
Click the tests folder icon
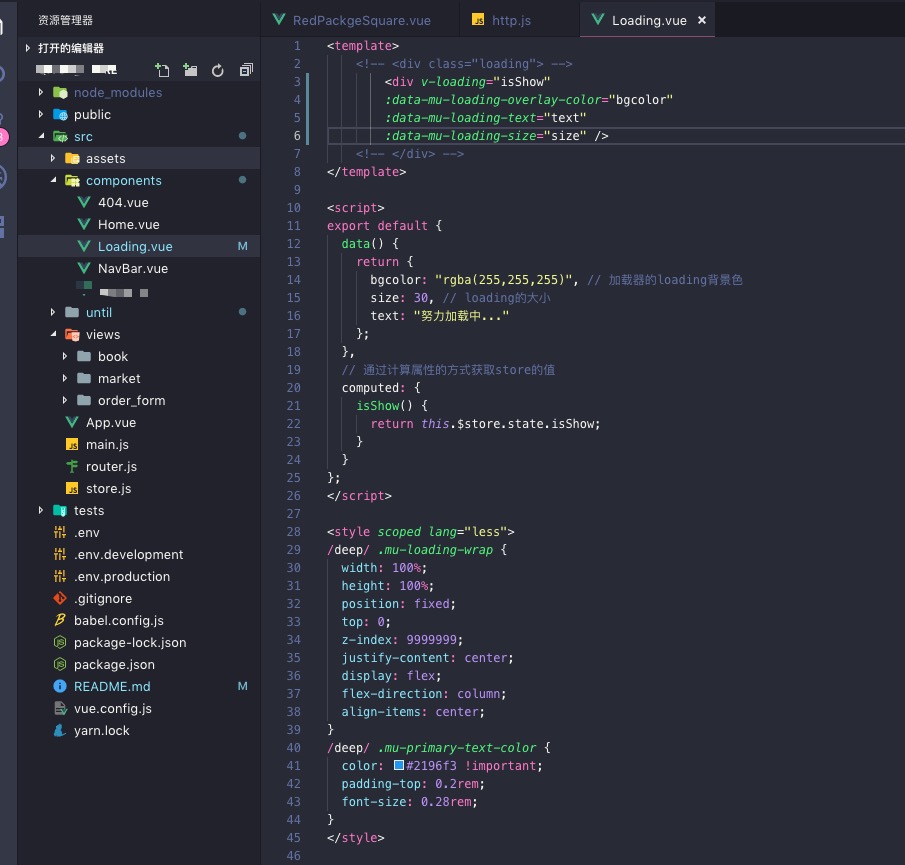pyautogui.click(x=60, y=510)
